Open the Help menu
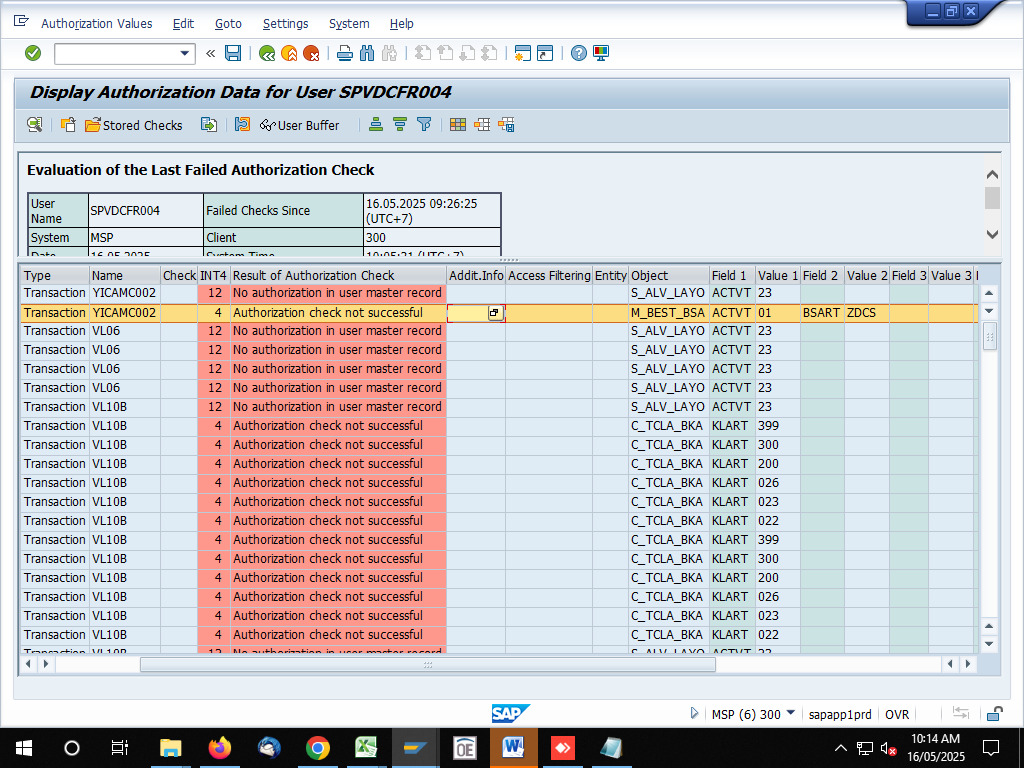Screen dimensions: 1024x768 (x=402, y=24)
